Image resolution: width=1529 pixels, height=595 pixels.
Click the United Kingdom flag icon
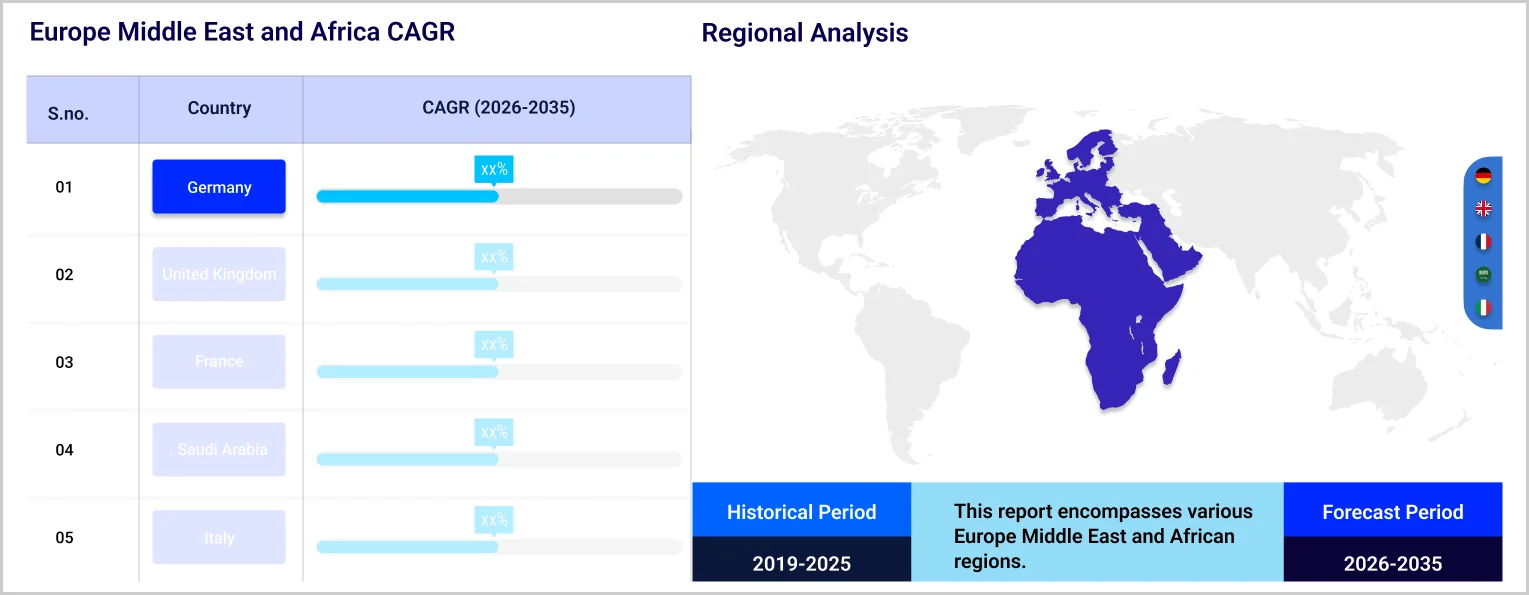coord(1483,209)
